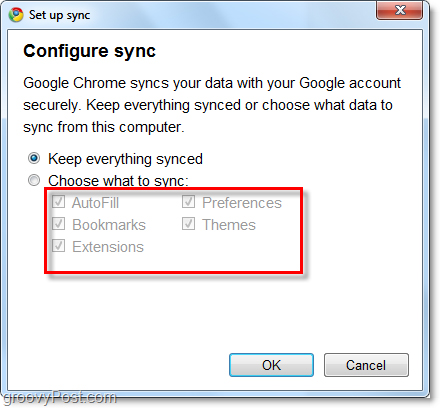
Task: Click the AutoFill label text
Action: click(95, 203)
